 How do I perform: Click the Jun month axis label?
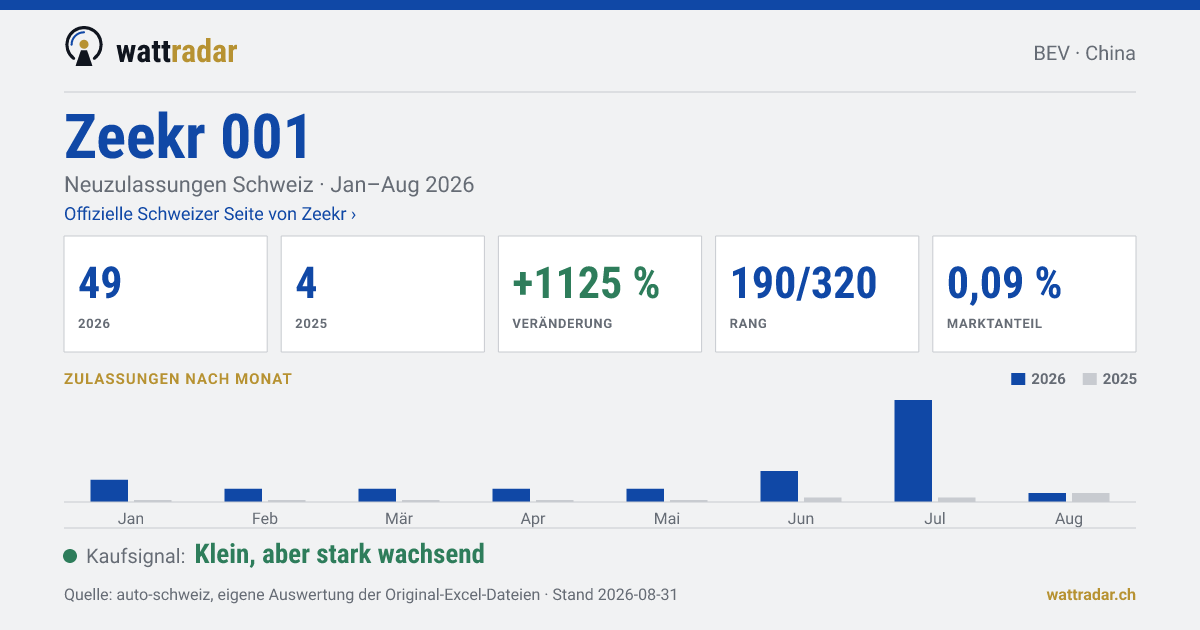(801, 518)
